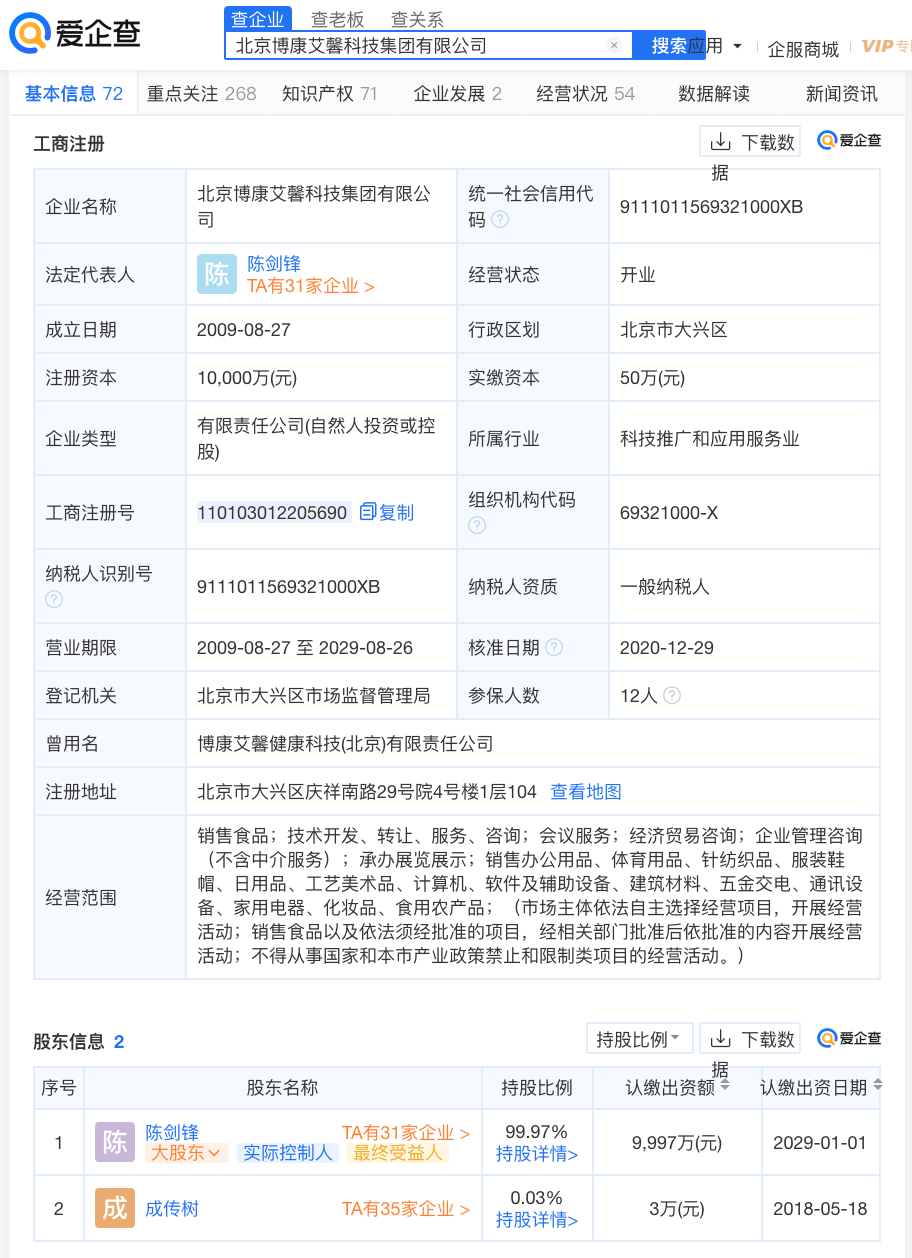Image resolution: width=912 pixels, height=1258 pixels.
Task: Open the 陈 avatar in shareholder row 1
Action: tap(115, 1142)
